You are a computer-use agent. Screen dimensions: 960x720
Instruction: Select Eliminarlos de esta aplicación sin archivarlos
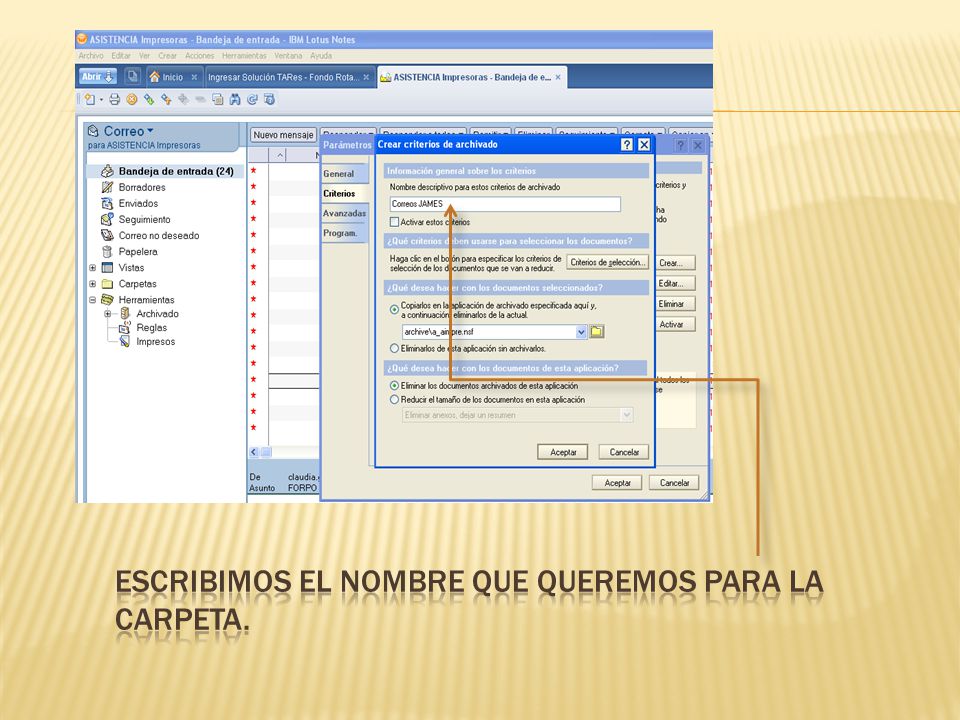[x=394, y=348]
